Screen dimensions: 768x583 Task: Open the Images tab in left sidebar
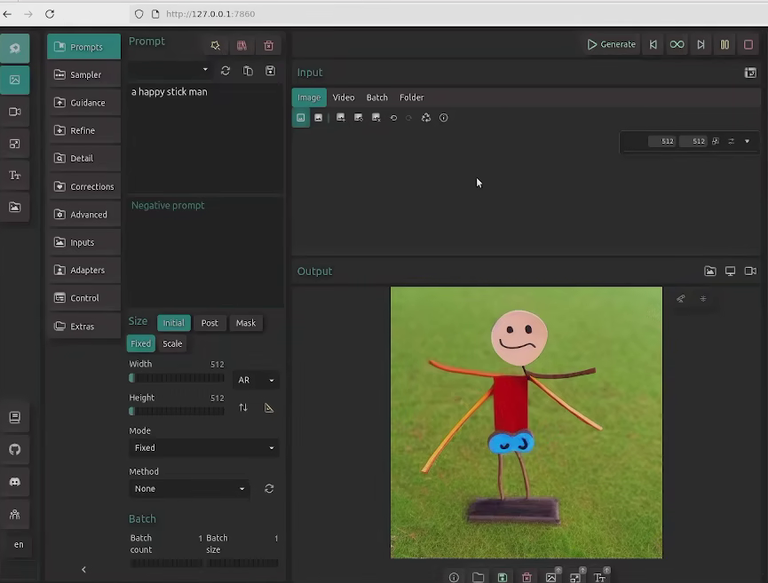pos(15,80)
